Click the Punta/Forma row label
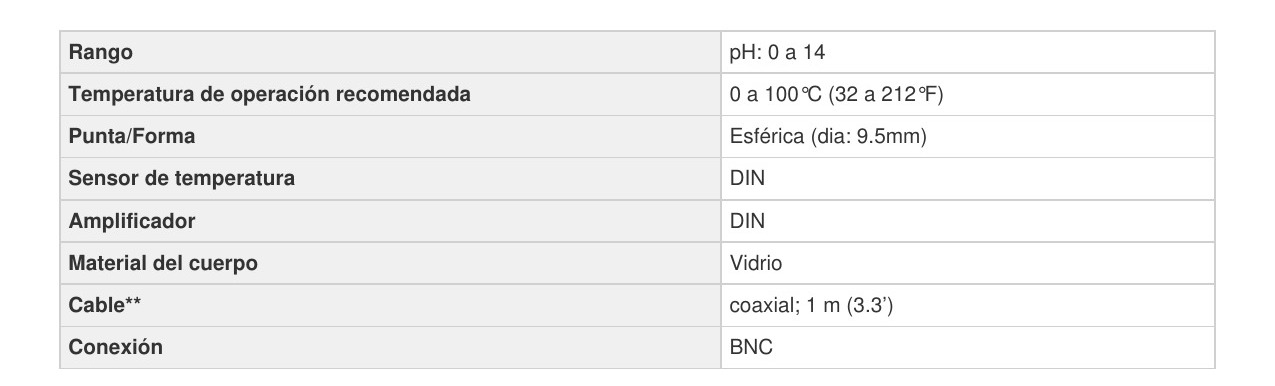Viewport: 1275px width, 386px height. (x=131, y=137)
